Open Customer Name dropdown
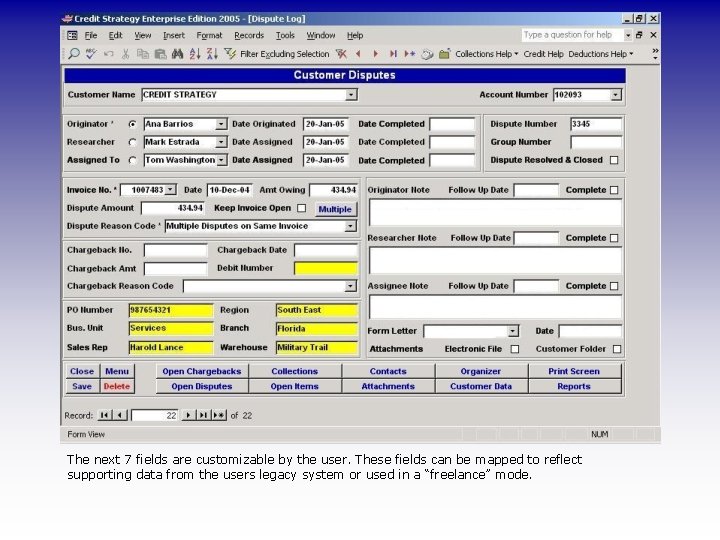The image size is (720, 540). [x=351, y=95]
